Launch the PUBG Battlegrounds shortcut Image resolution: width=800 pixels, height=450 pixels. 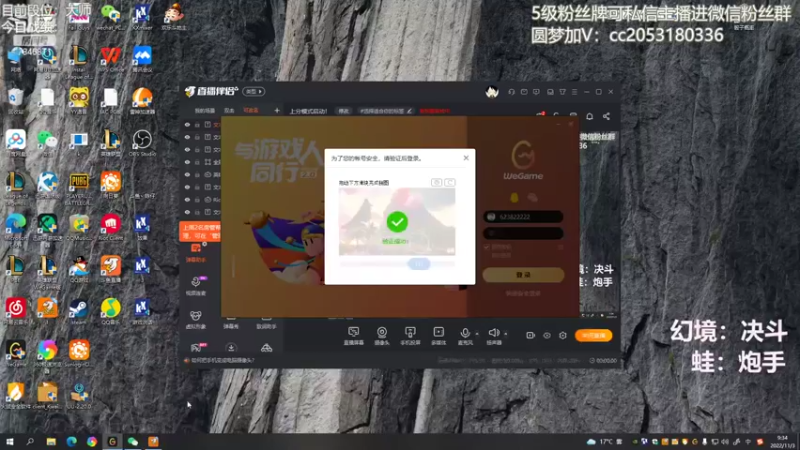coord(79,186)
